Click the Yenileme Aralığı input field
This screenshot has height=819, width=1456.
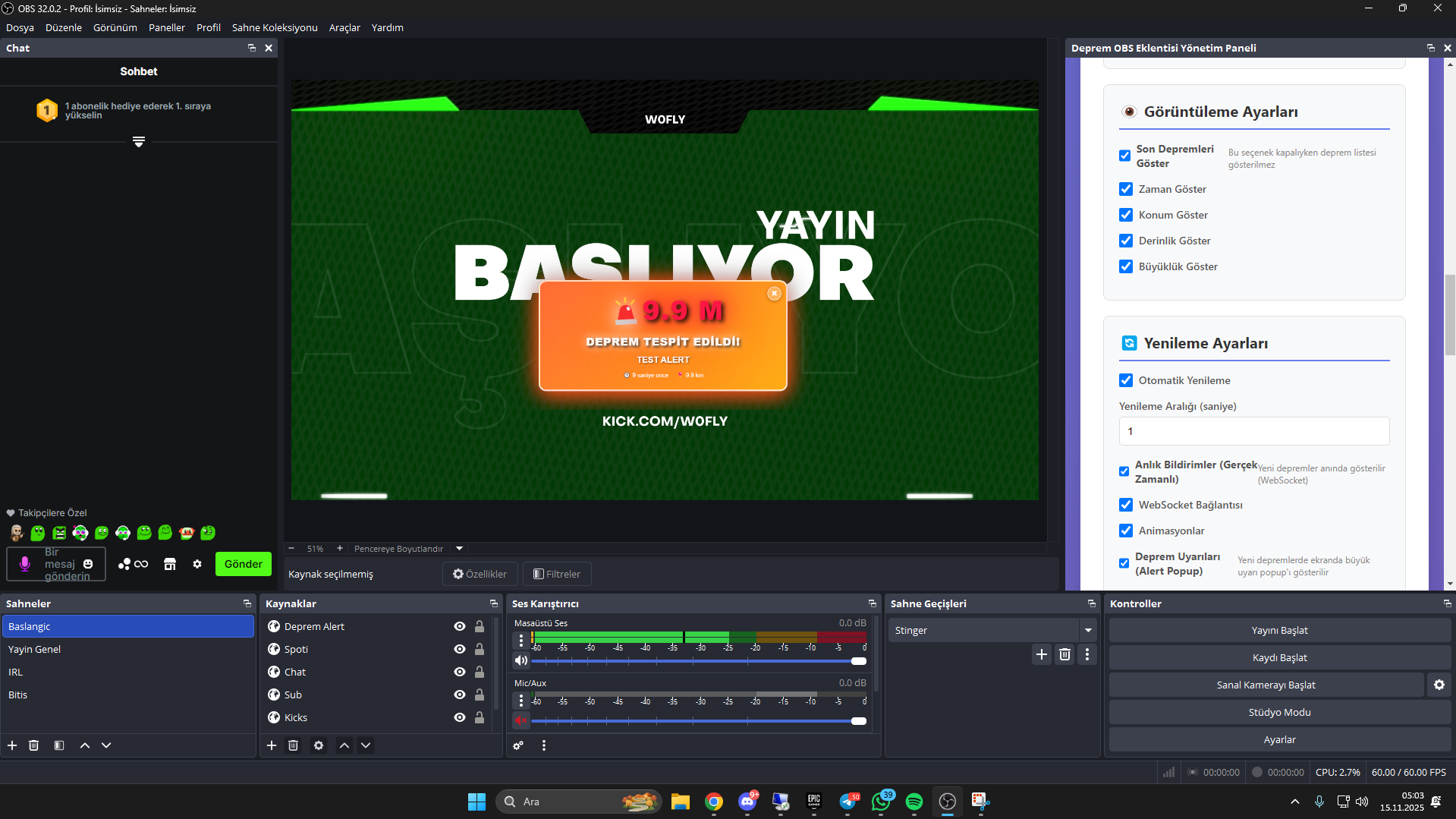click(x=1253, y=431)
